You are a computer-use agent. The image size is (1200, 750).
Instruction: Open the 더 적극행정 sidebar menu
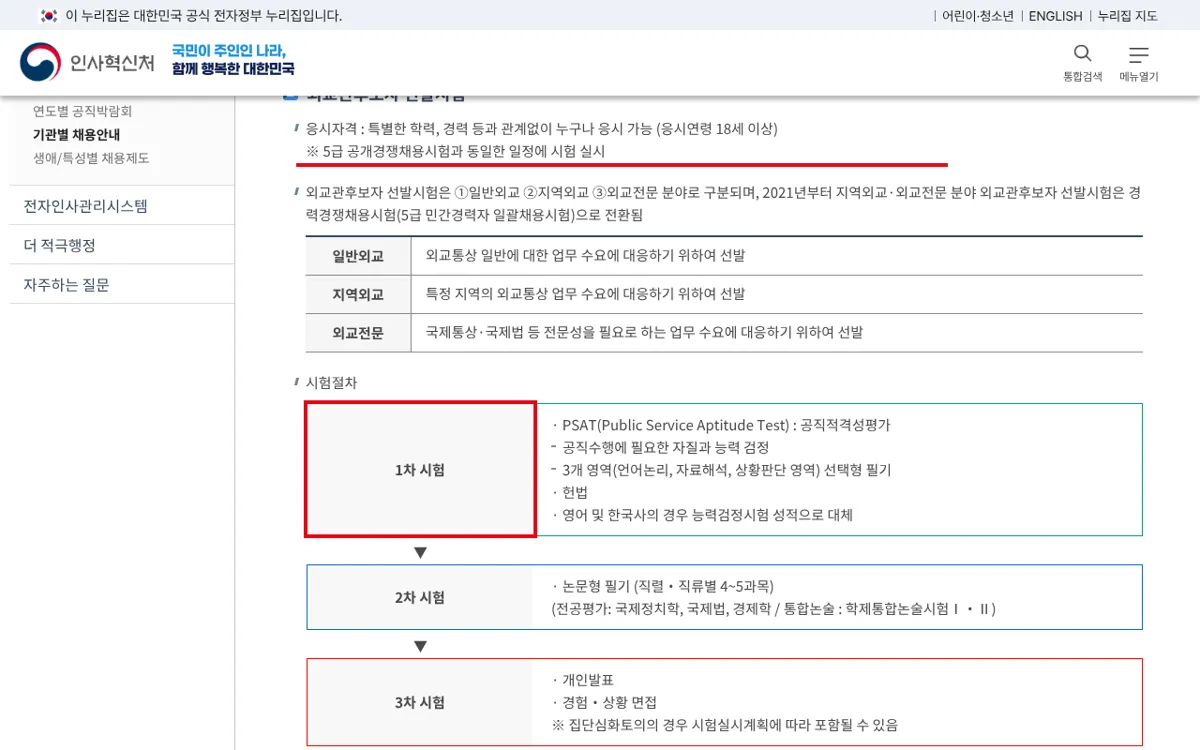click(122, 245)
